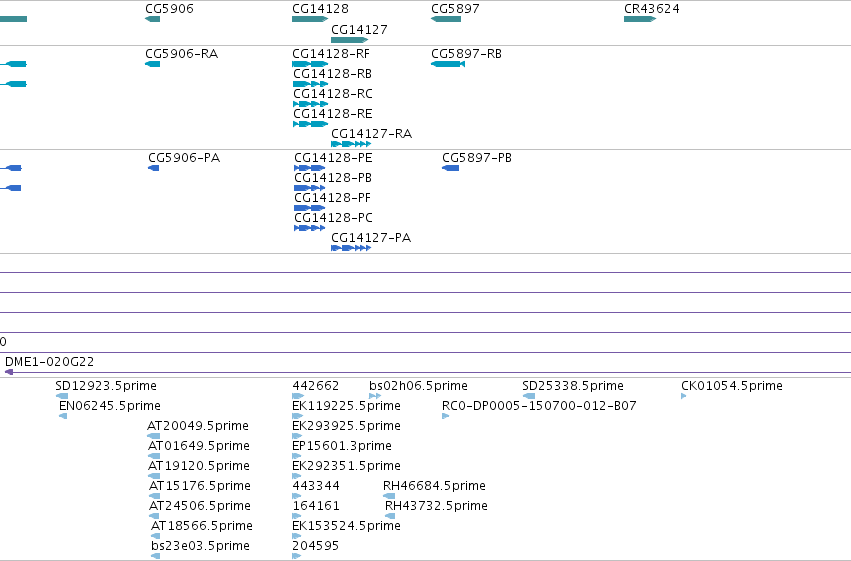Open the CG14127-RA transcript
The width and height of the screenshot is (851, 561).
point(371,134)
